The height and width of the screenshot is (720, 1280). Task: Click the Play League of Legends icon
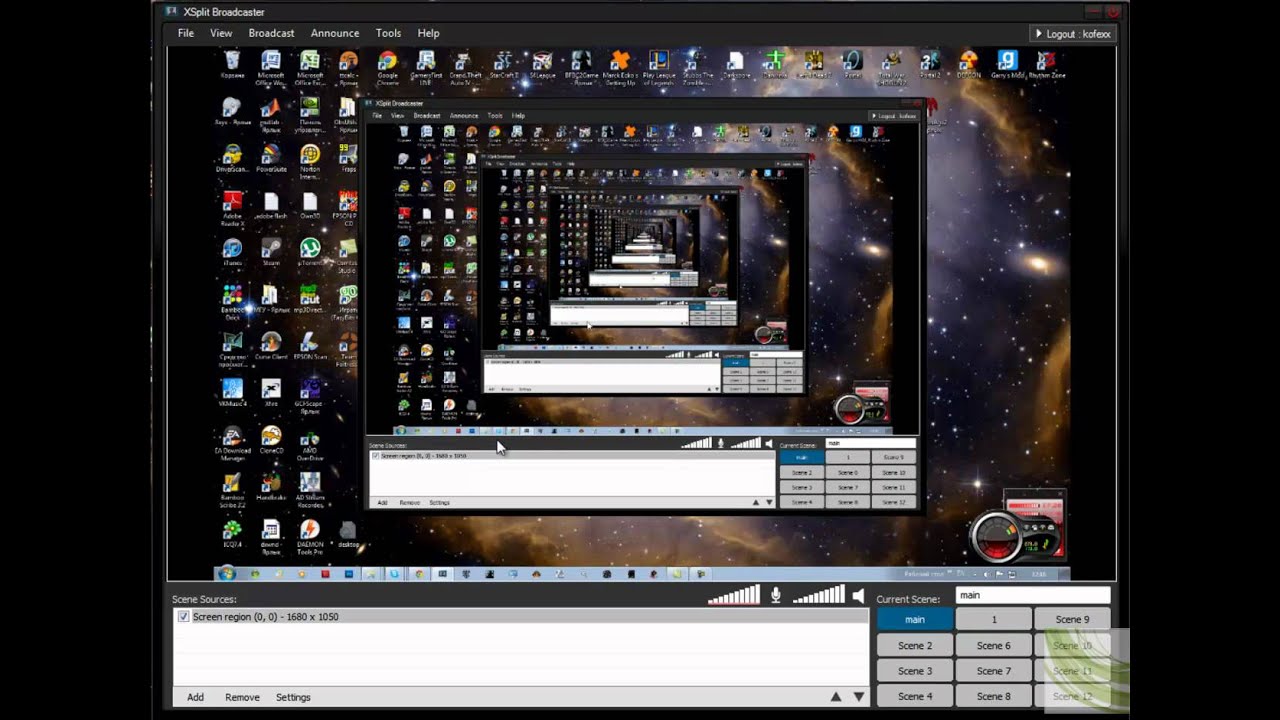[x=659, y=69]
